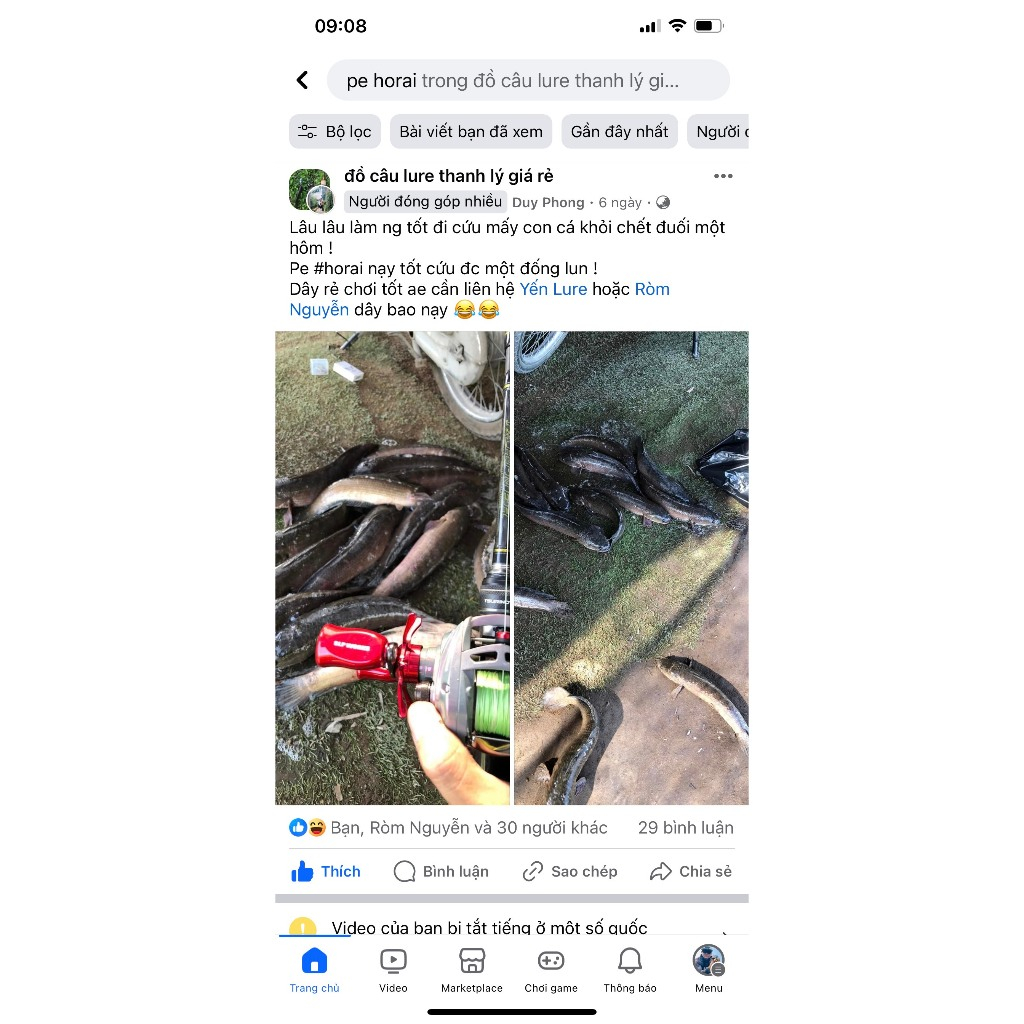
Task: Open the Chơi game tab
Action: click(x=551, y=970)
